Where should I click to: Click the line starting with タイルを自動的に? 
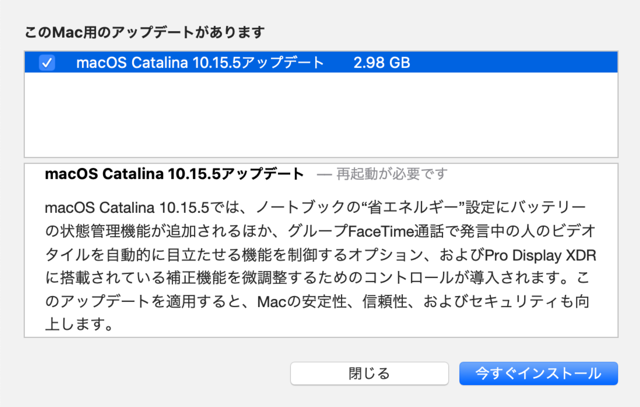pos(321,256)
